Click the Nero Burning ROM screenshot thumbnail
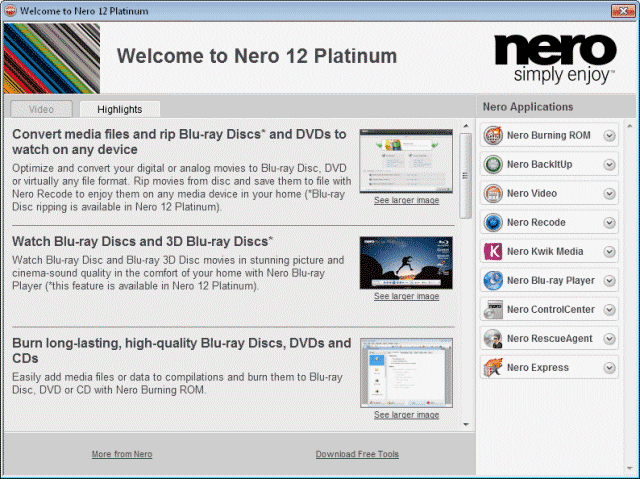Screen dimensions: 640x479 coord(407,373)
